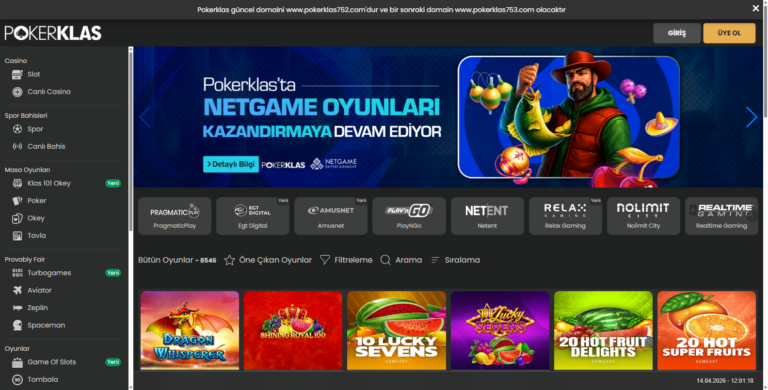Click the Provably Fair section heading

[x=25, y=260]
